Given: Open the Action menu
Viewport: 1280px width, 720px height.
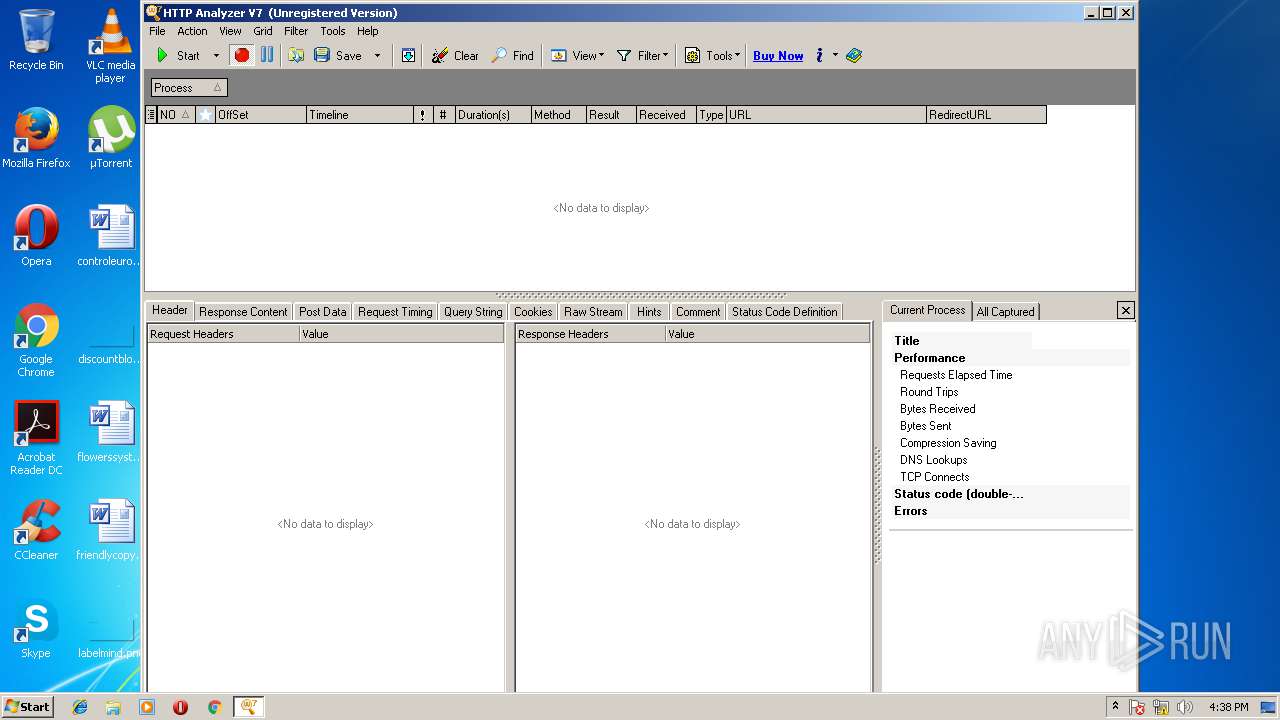Looking at the screenshot, I should coord(192,31).
